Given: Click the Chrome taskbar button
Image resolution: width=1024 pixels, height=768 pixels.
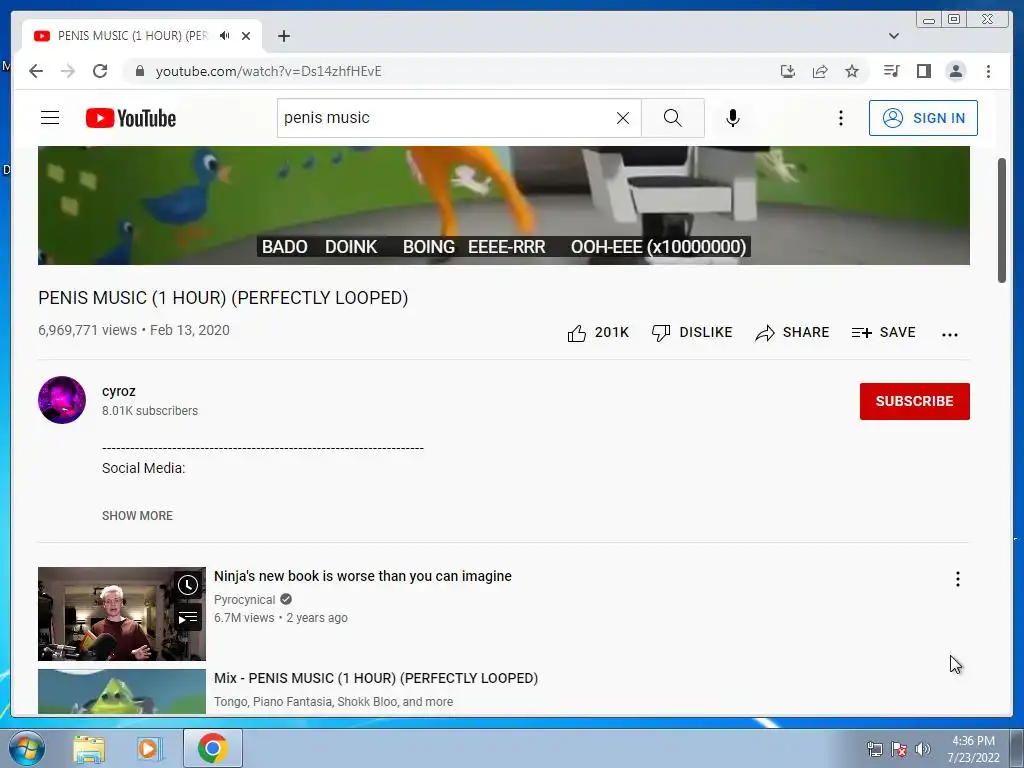Looking at the screenshot, I should point(212,748).
